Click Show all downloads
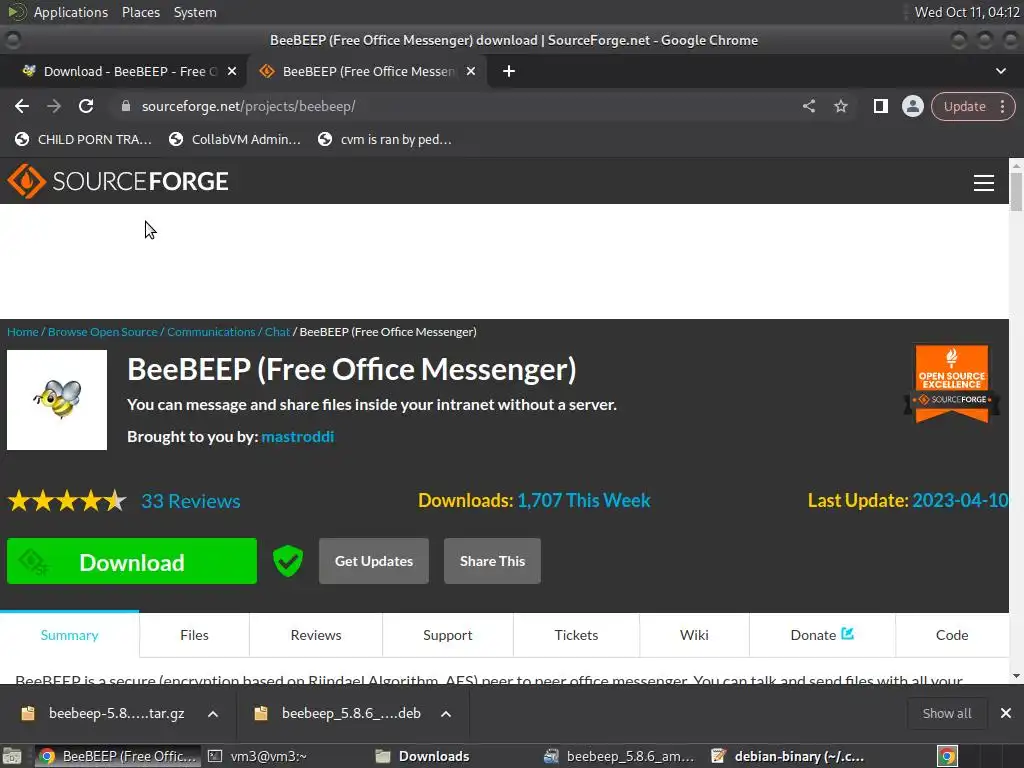 (x=946, y=713)
